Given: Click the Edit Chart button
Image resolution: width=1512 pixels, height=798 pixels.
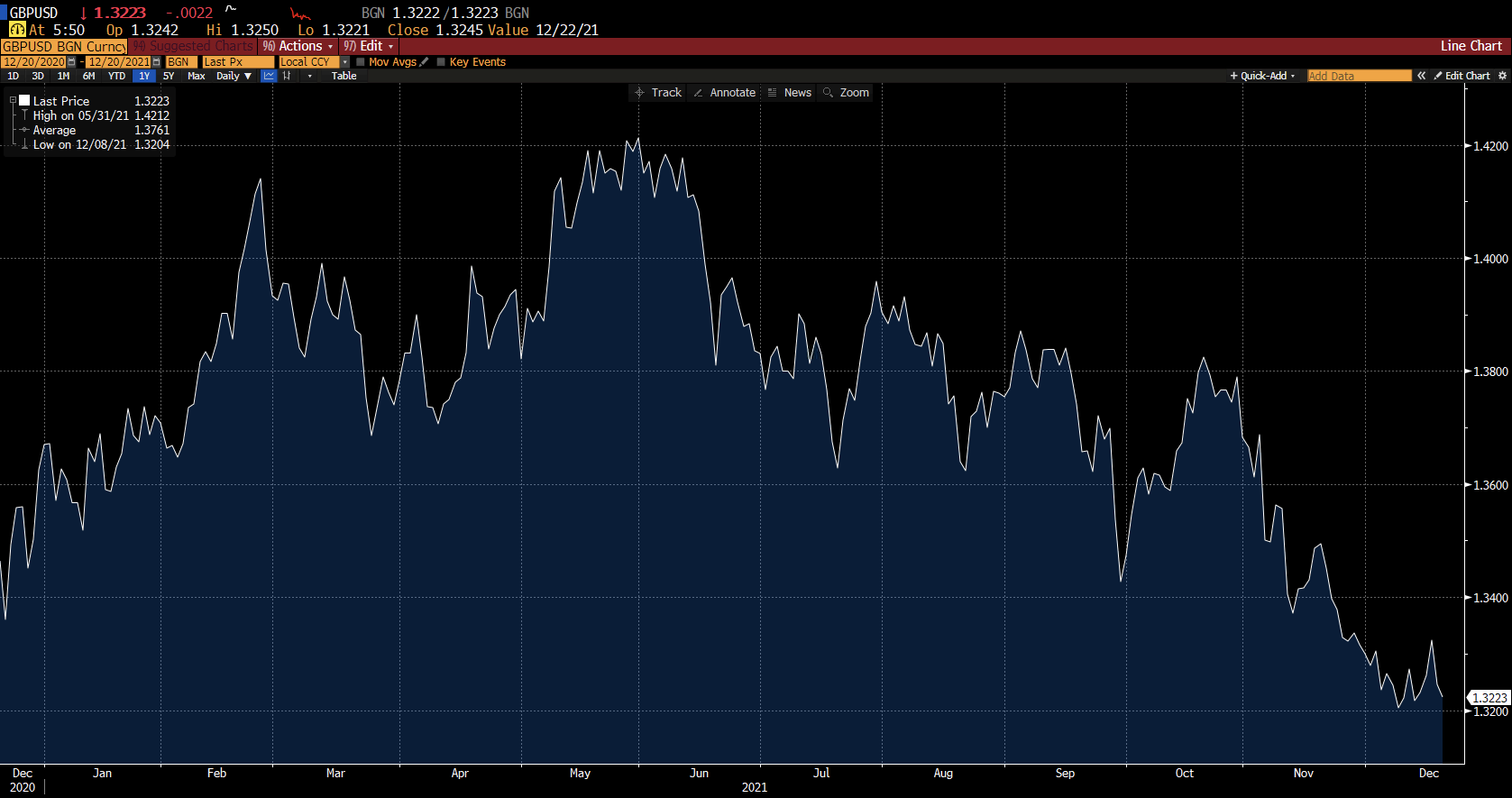Looking at the screenshot, I should pyautogui.click(x=1462, y=76).
